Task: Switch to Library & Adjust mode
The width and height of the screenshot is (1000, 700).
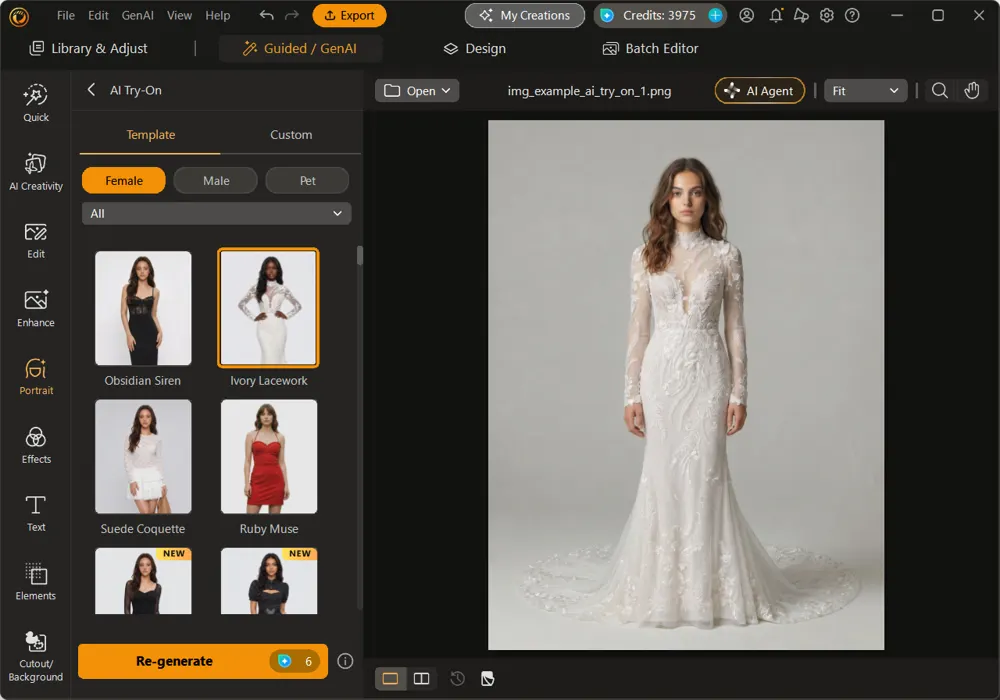Action: point(89,48)
